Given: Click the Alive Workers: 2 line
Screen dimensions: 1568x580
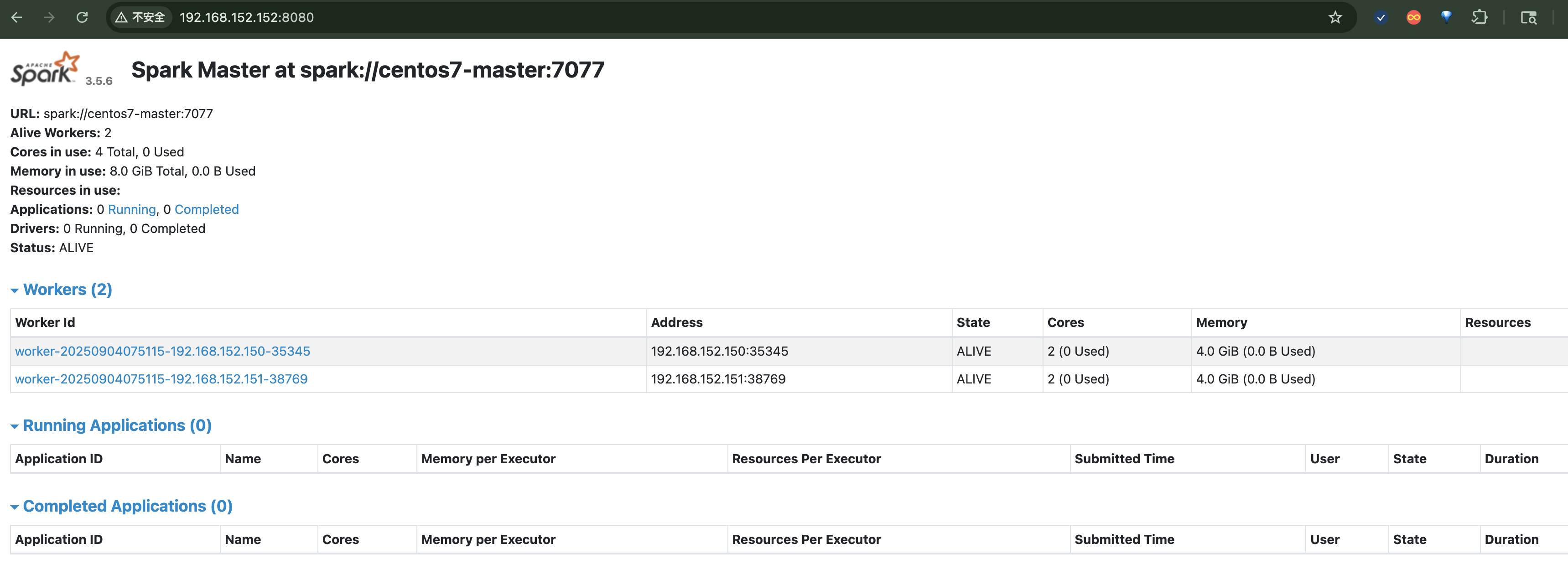Looking at the screenshot, I should pyautogui.click(x=61, y=133).
